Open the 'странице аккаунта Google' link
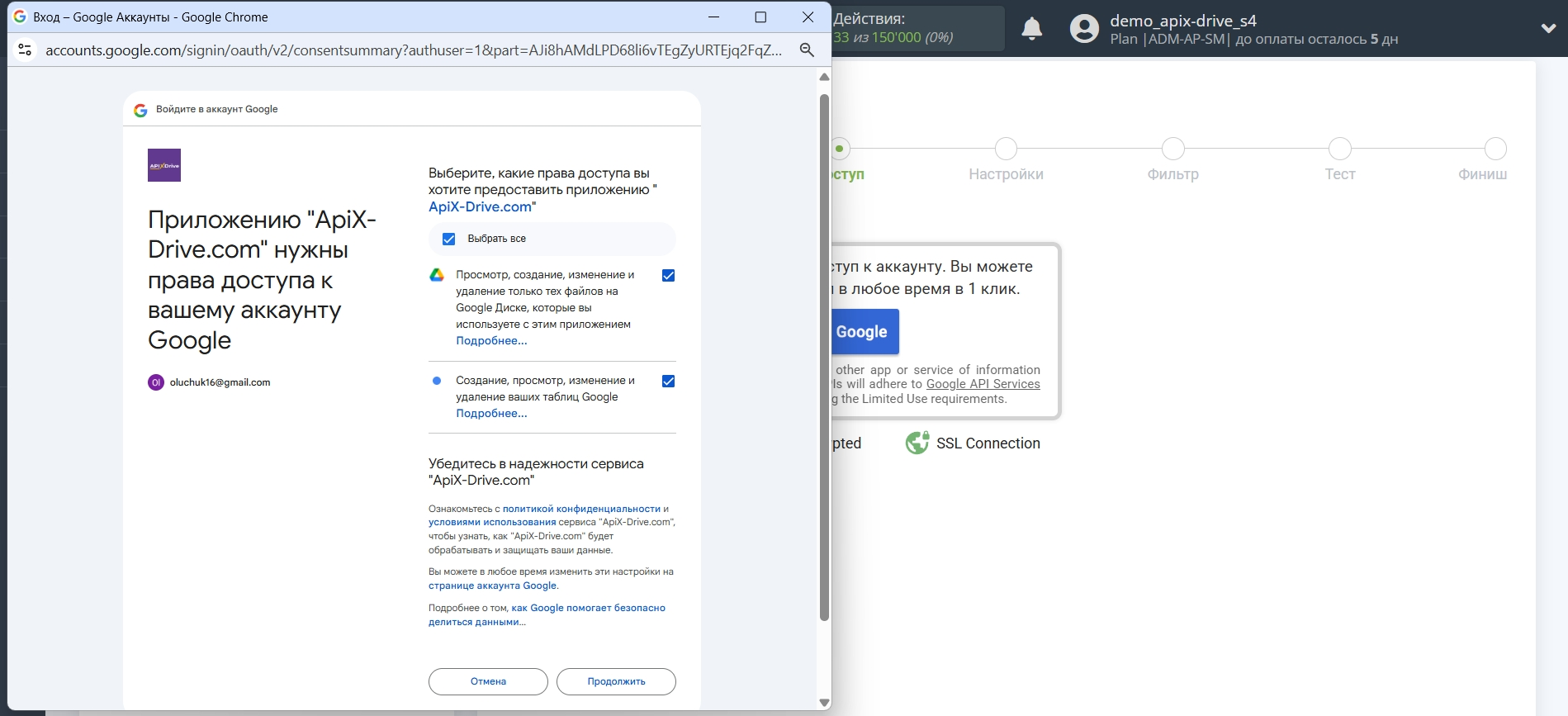1568x716 pixels. [x=493, y=586]
